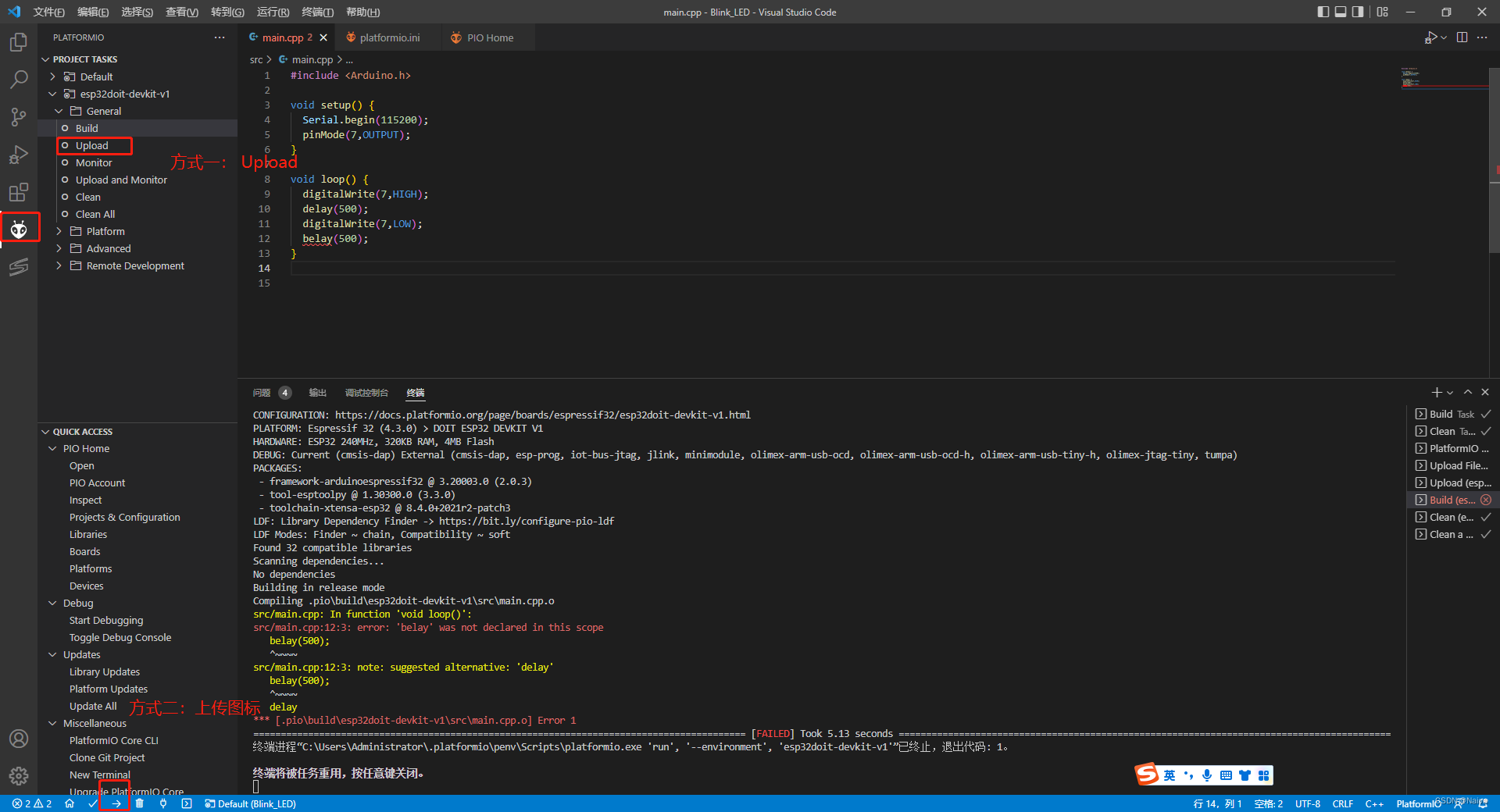Open the 运行(R) menu
The height and width of the screenshot is (812, 1500).
(273, 12)
